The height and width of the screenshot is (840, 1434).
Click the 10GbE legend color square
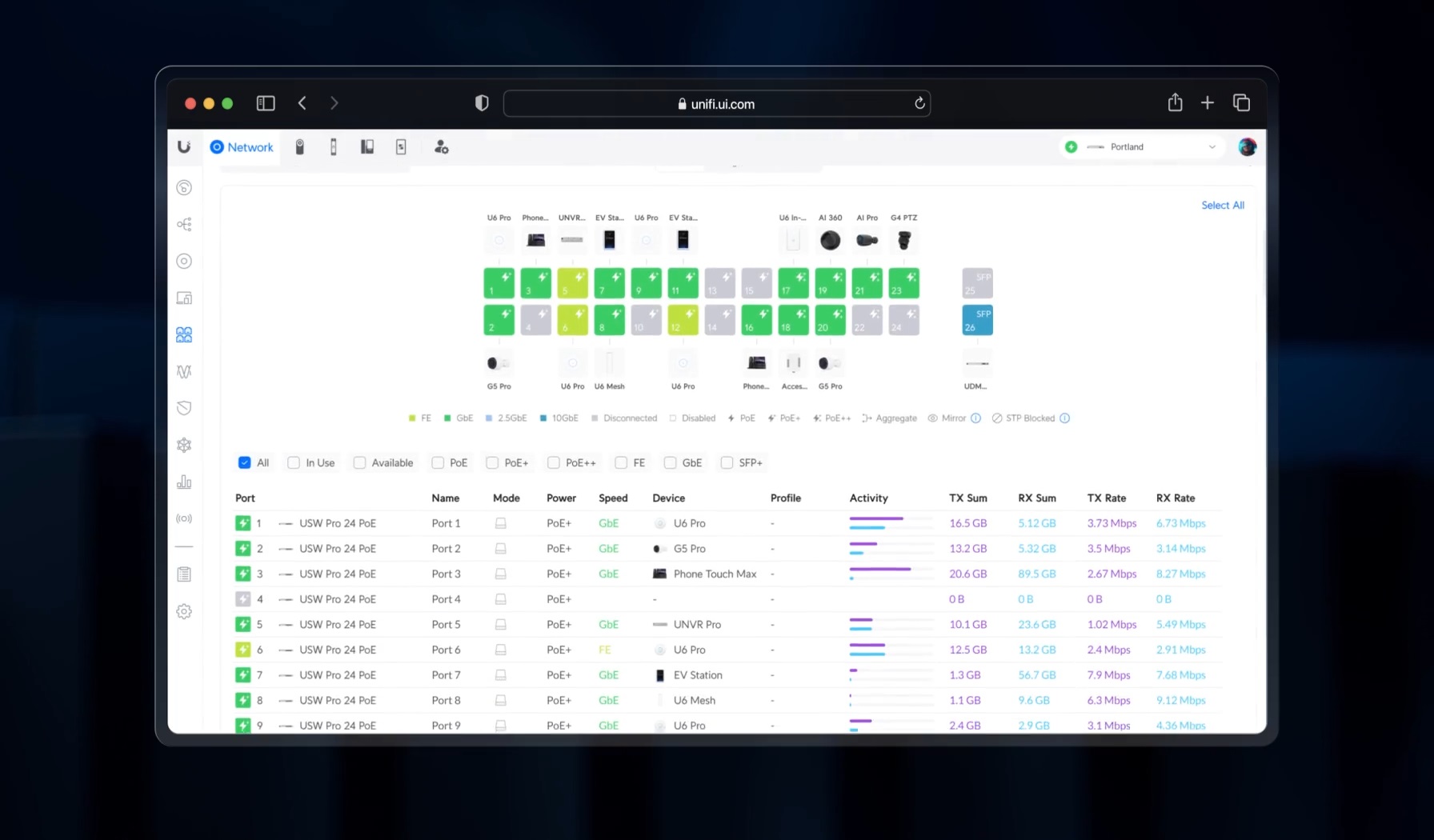point(543,418)
